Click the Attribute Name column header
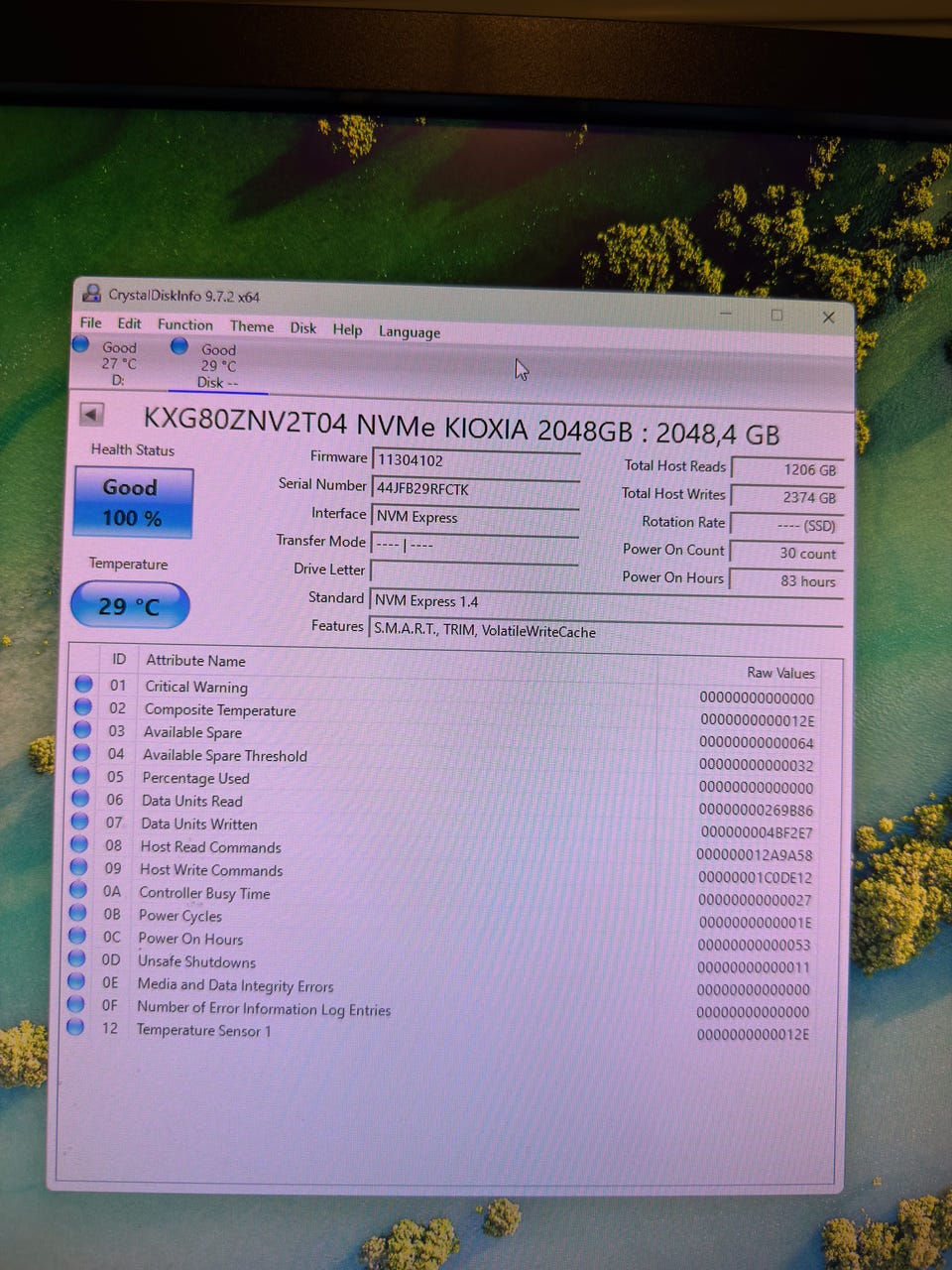 coord(195,661)
